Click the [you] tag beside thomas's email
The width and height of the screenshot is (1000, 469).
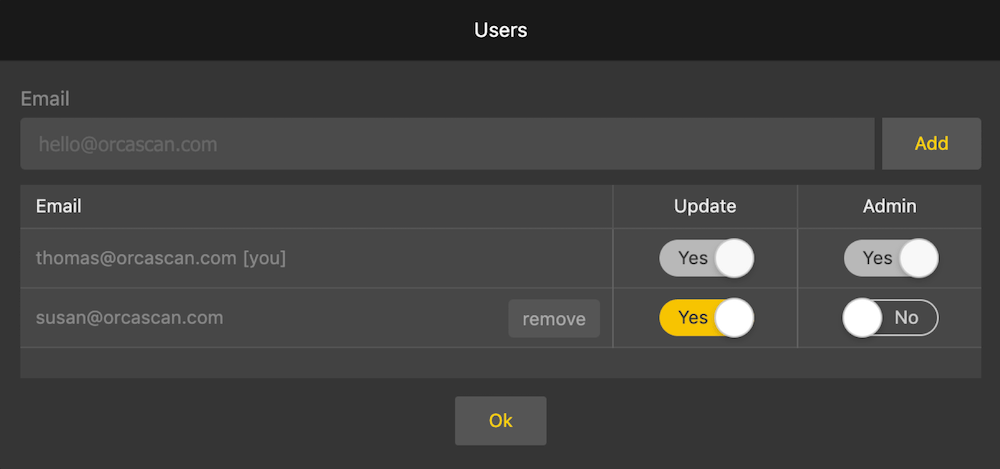coord(265,258)
